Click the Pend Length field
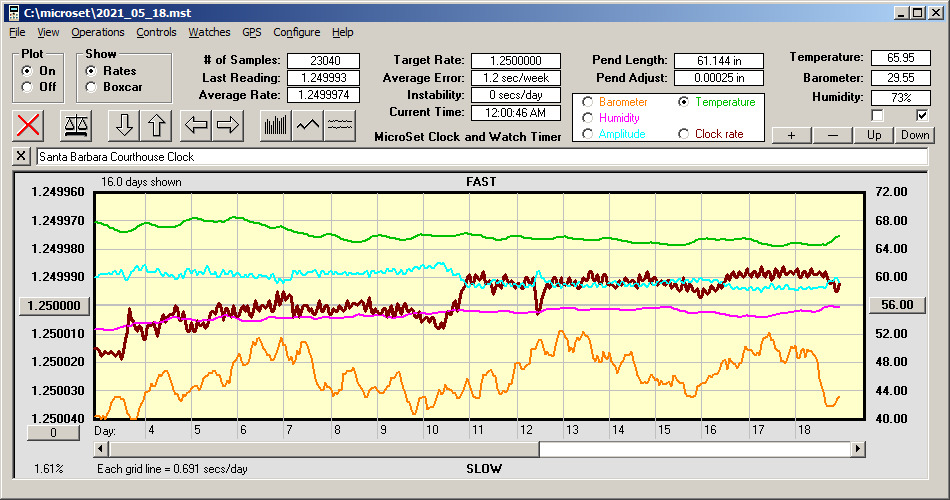 click(719, 61)
